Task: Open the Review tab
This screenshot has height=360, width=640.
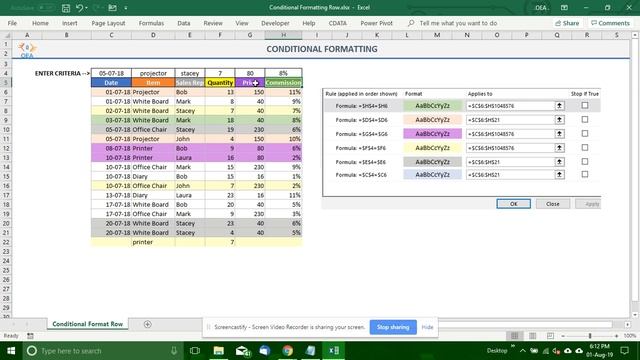Action: coord(213,23)
